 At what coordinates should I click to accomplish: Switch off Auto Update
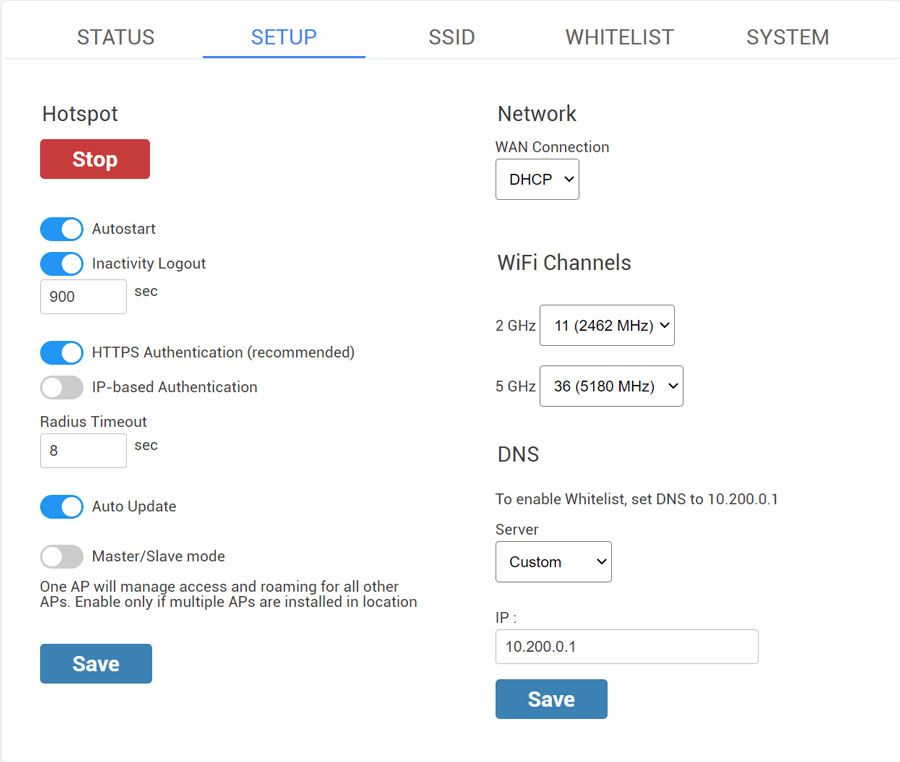(62, 507)
